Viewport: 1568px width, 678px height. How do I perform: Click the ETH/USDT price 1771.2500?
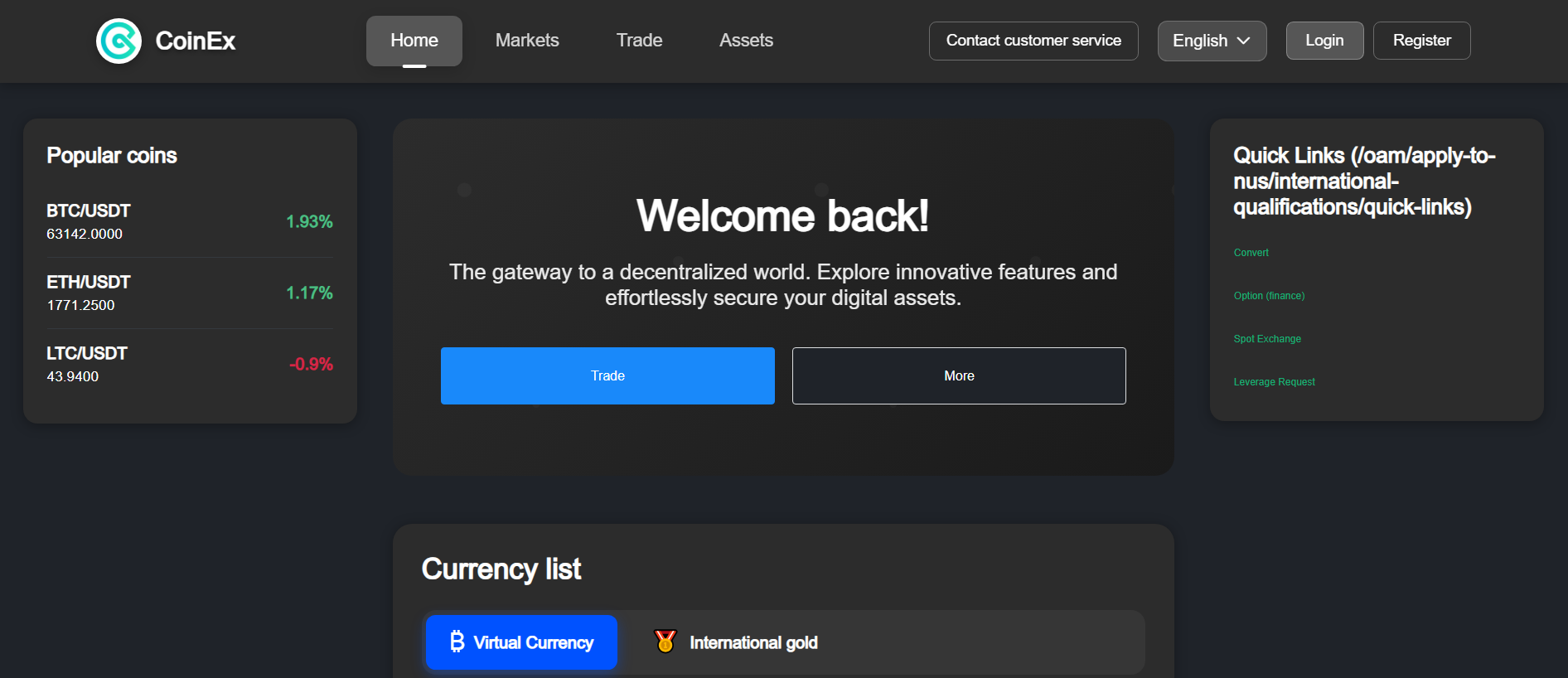80,305
